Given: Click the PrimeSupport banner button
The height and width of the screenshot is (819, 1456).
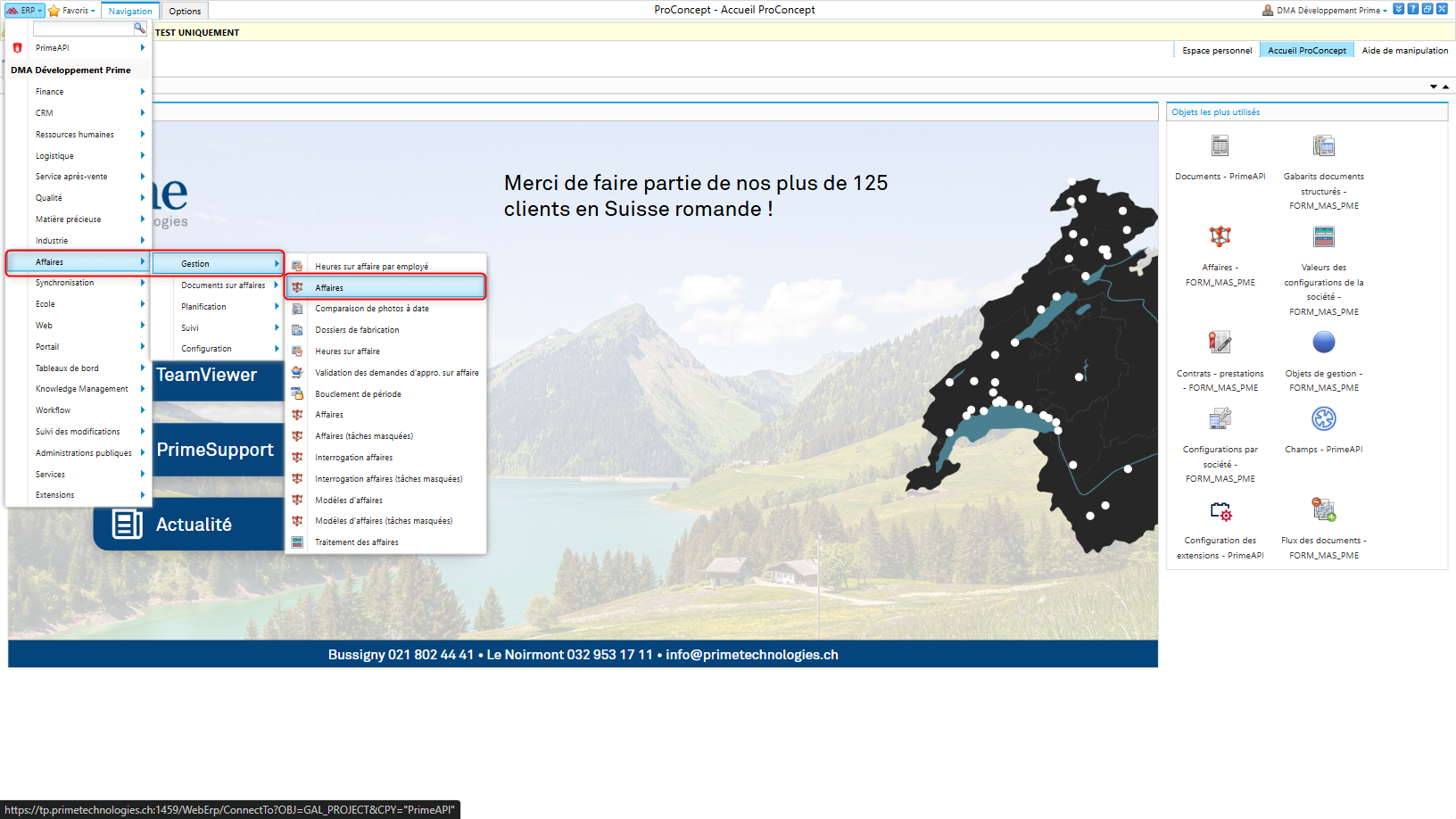Looking at the screenshot, I should tap(217, 450).
